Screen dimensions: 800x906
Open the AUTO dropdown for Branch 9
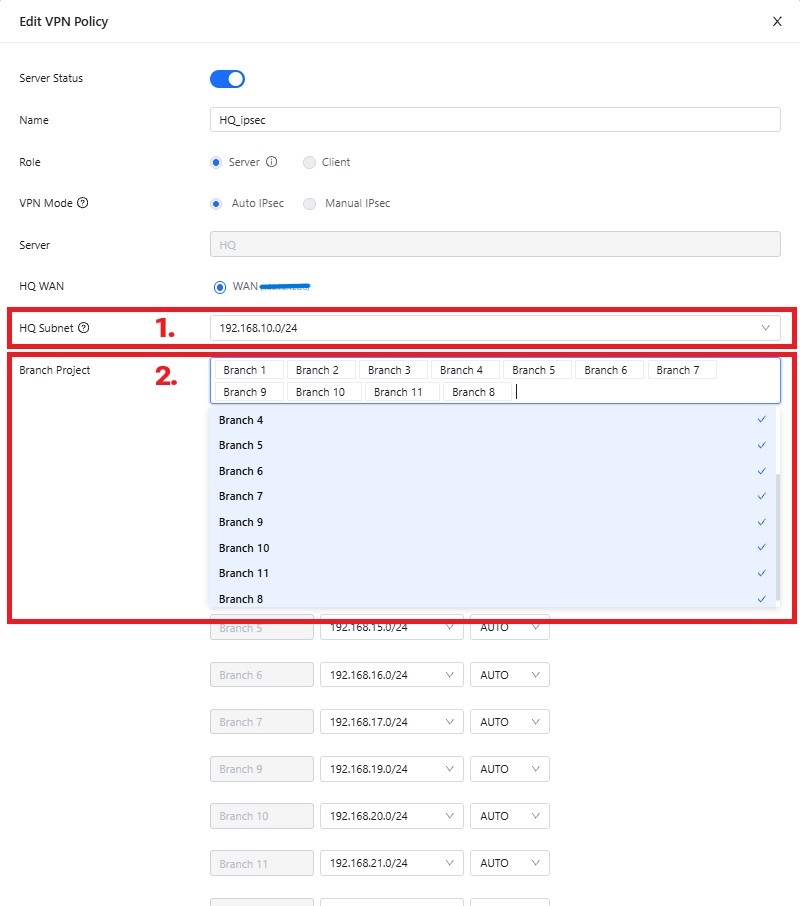click(509, 769)
